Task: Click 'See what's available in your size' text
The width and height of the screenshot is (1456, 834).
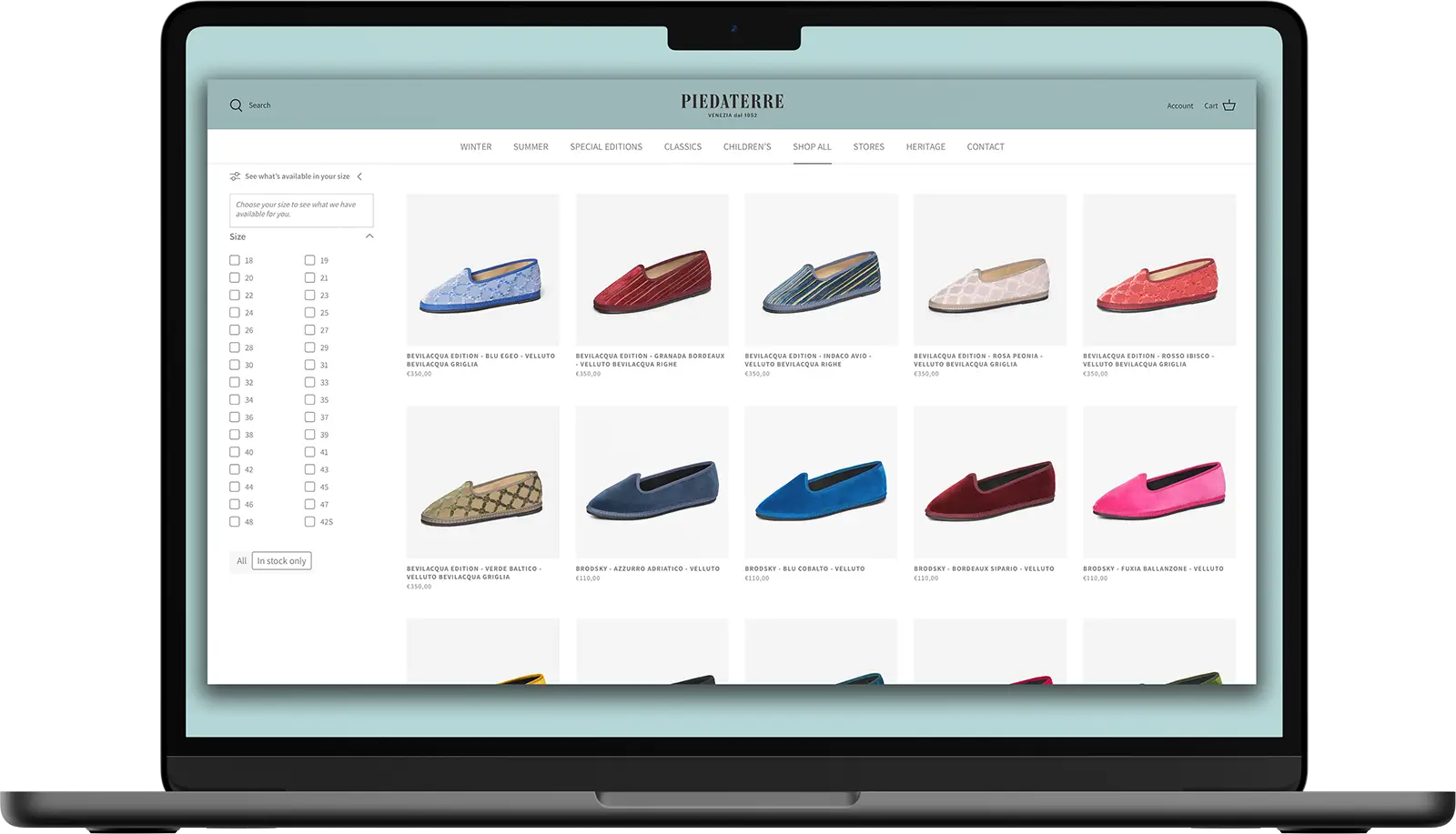Action: pyautogui.click(x=297, y=176)
